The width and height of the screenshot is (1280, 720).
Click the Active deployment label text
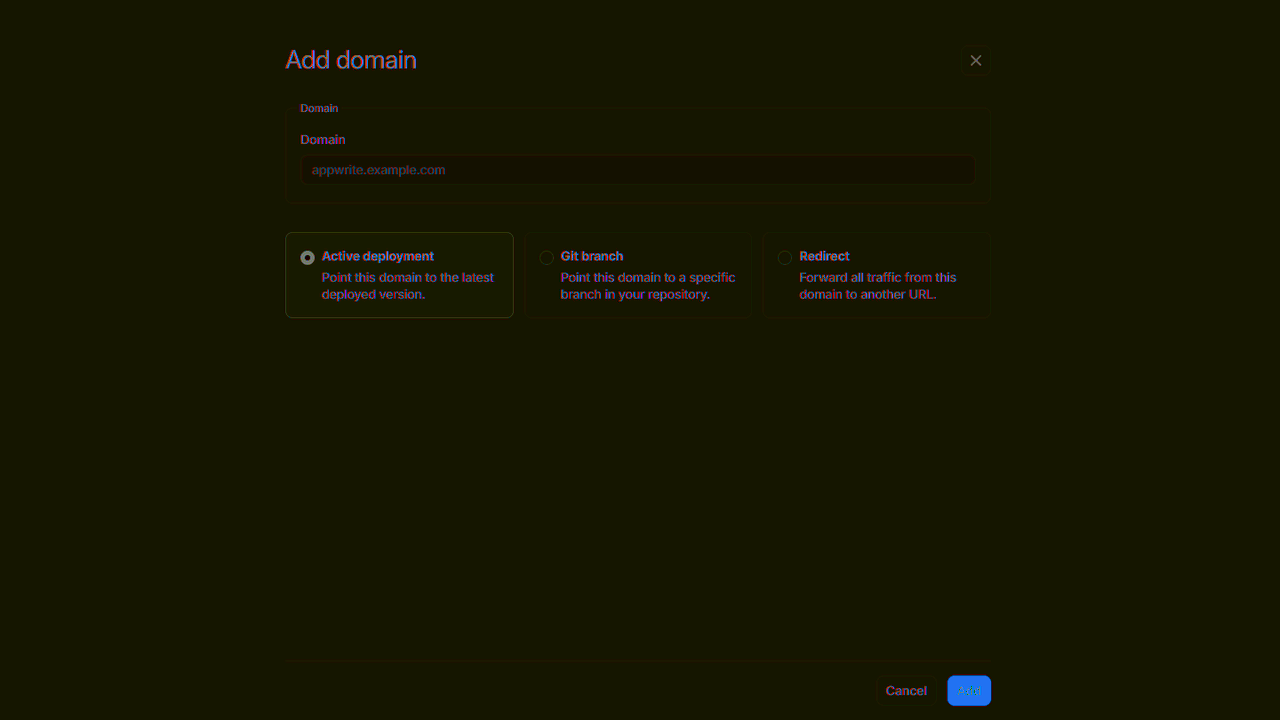[378, 256]
